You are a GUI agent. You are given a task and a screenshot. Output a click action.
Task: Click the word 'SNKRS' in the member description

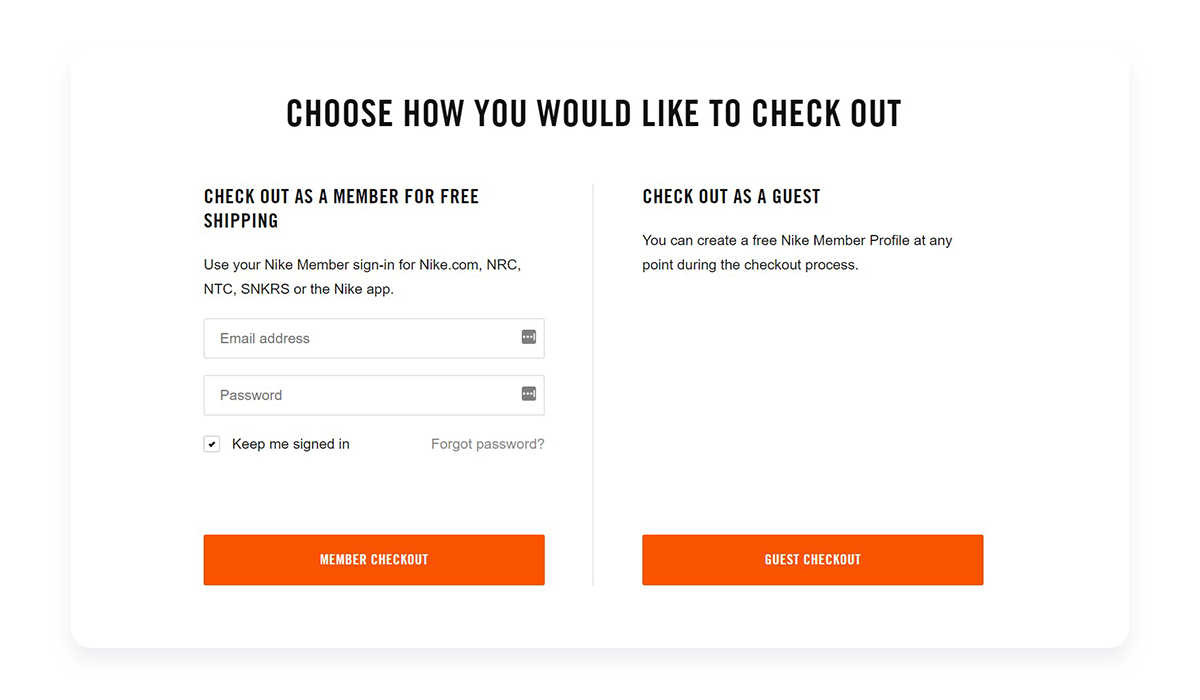tap(265, 289)
